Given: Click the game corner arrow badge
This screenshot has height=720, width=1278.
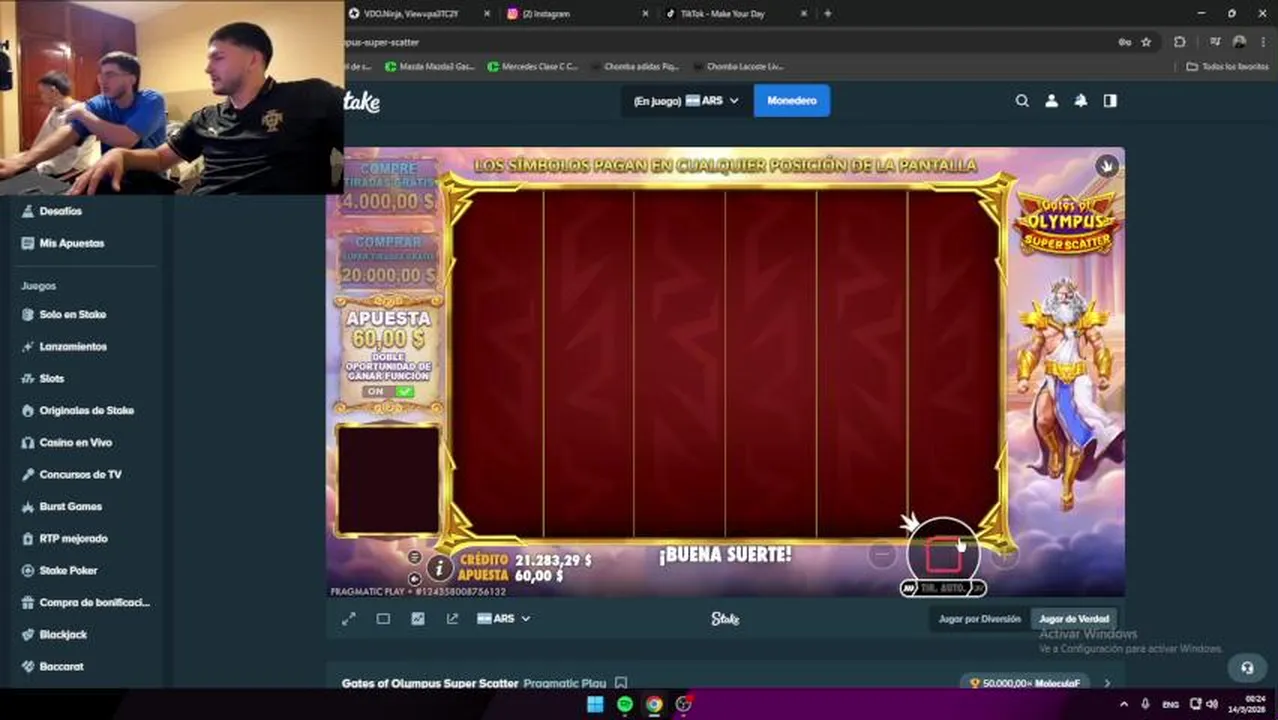Looking at the screenshot, I should [1106, 166].
